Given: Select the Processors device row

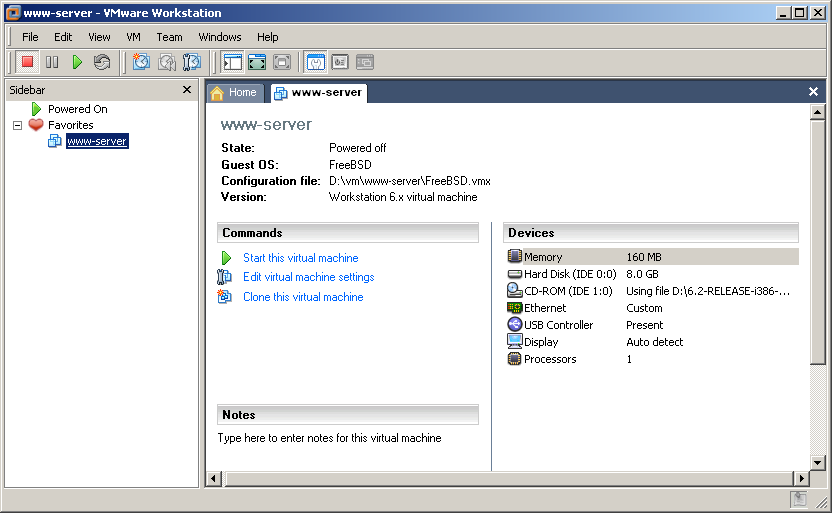Looking at the screenshot, I should (x=652, y=359).
